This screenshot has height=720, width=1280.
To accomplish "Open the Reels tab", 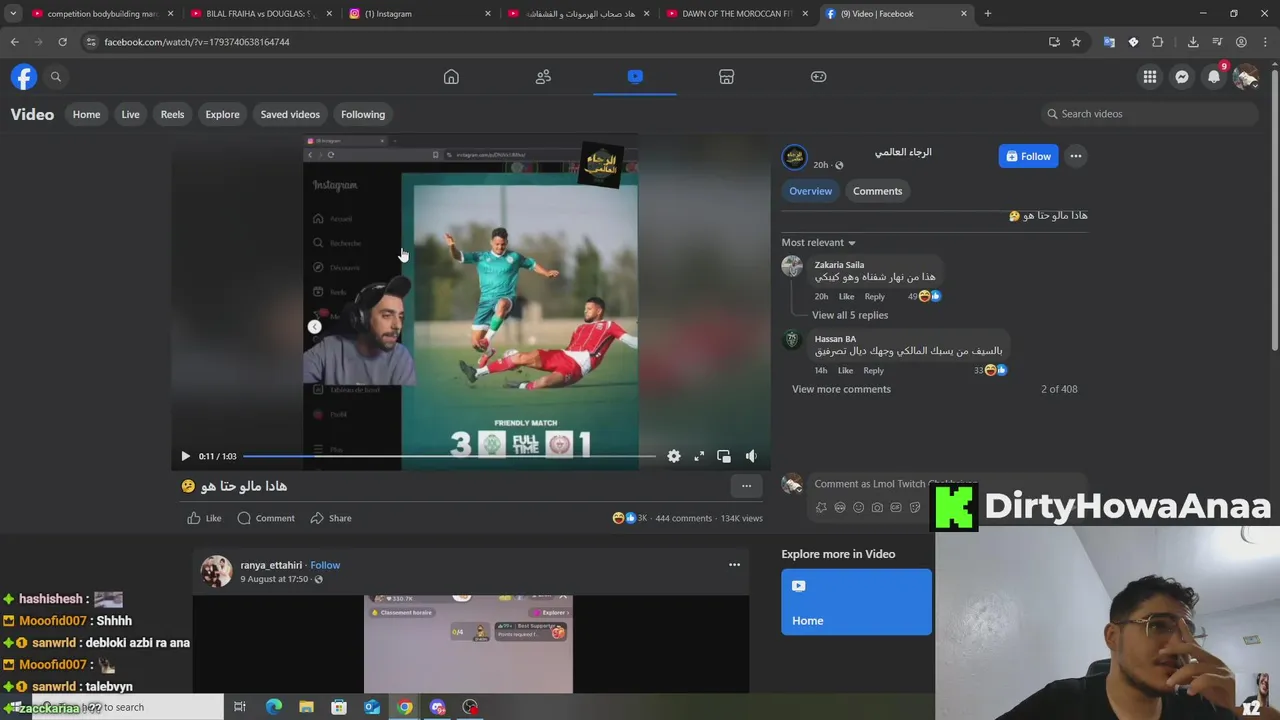I will tap(172, 114).
